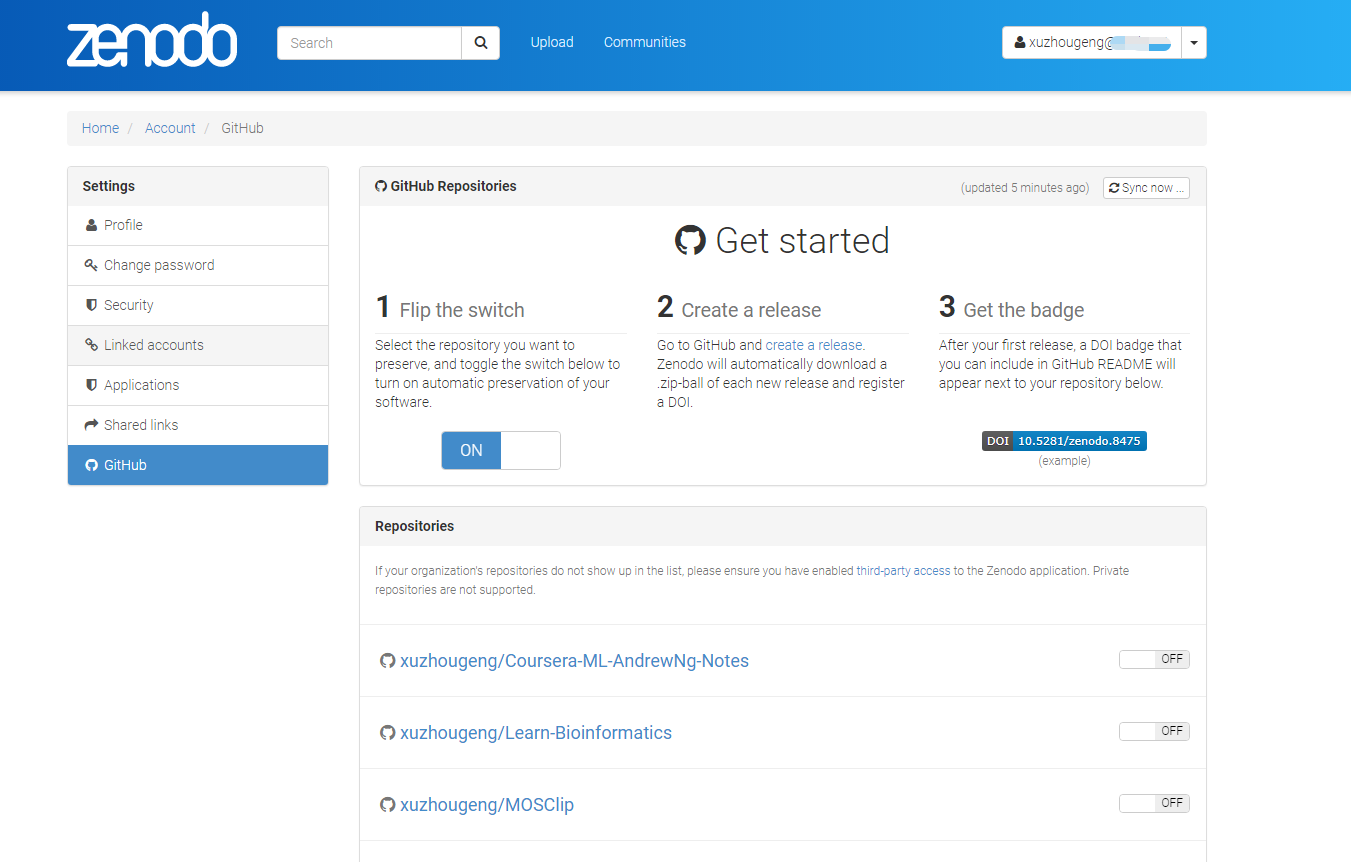The width and height of the screenshot is (1351, 862).
Task: Open Applications settings
Action: [x=198, y=385]
